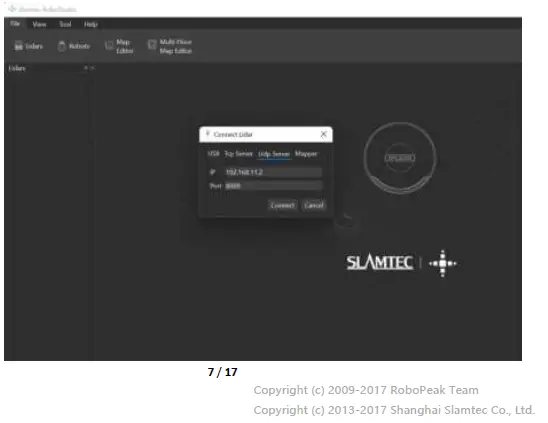This screenshot has width=548, height=423.
Task: Click the Connect button
Action: click(282, 205)
